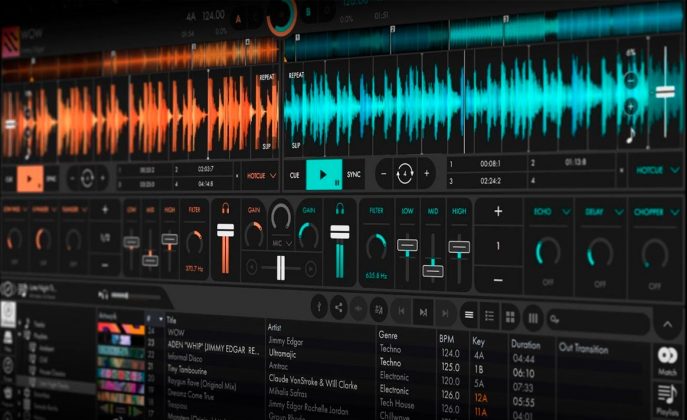Open the MIC dropdown under master knob
The height and width of the screenshot is (420, 687).
(x=282, y=243)
